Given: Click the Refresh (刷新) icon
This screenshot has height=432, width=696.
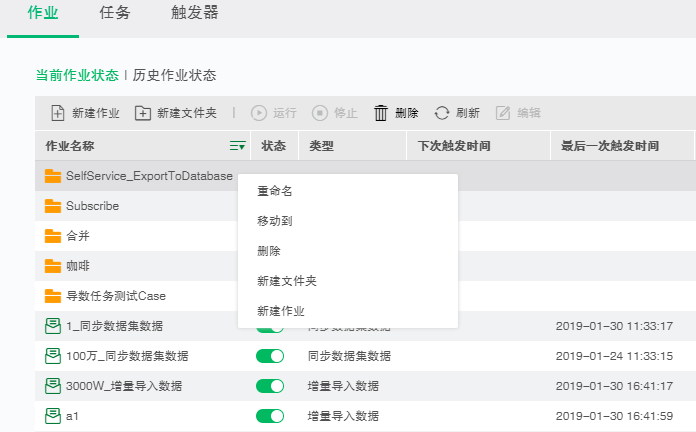Looking at the screenshot, I should 442,114.
